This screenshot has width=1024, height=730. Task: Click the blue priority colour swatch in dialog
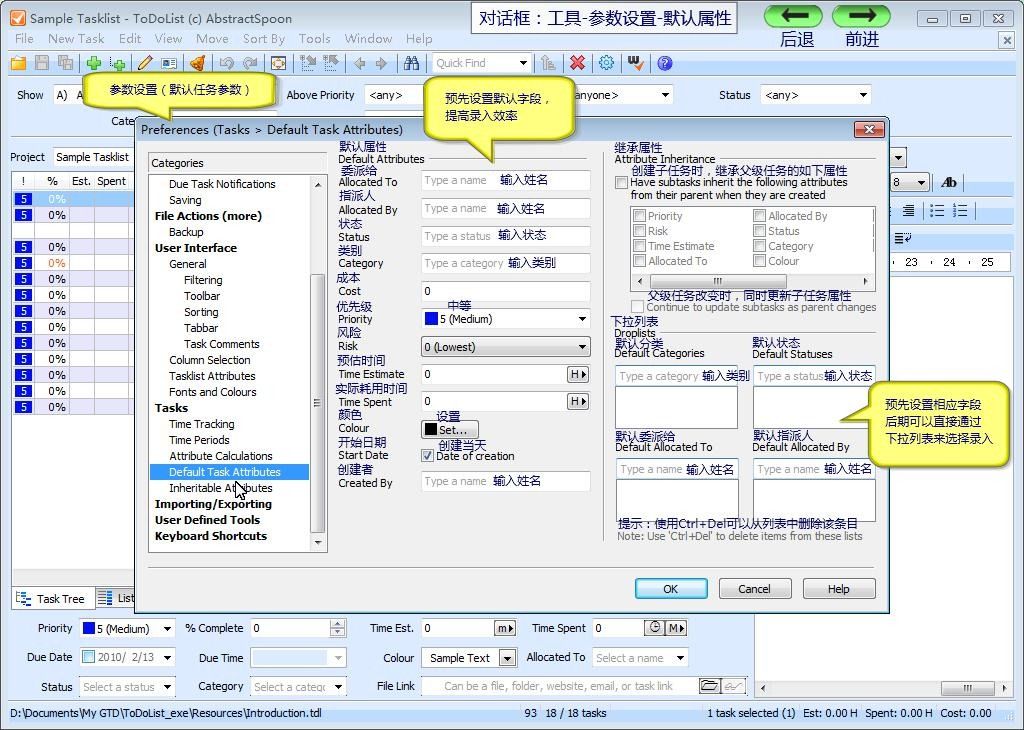tap(431, 319)
